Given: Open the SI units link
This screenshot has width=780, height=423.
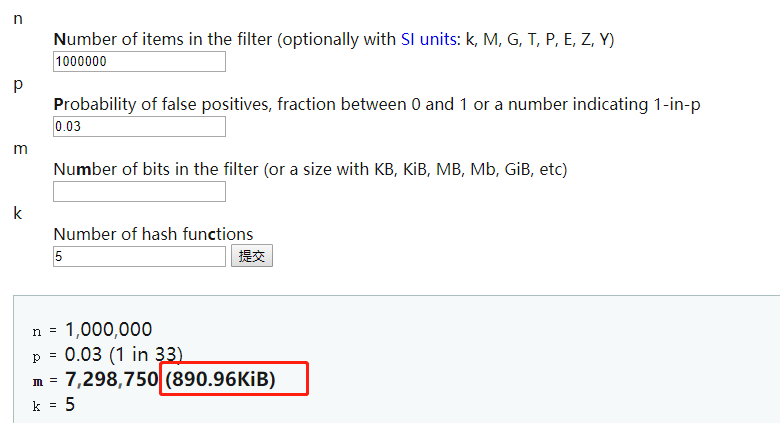Looking at the screenshot, I should tap(429, 39).
